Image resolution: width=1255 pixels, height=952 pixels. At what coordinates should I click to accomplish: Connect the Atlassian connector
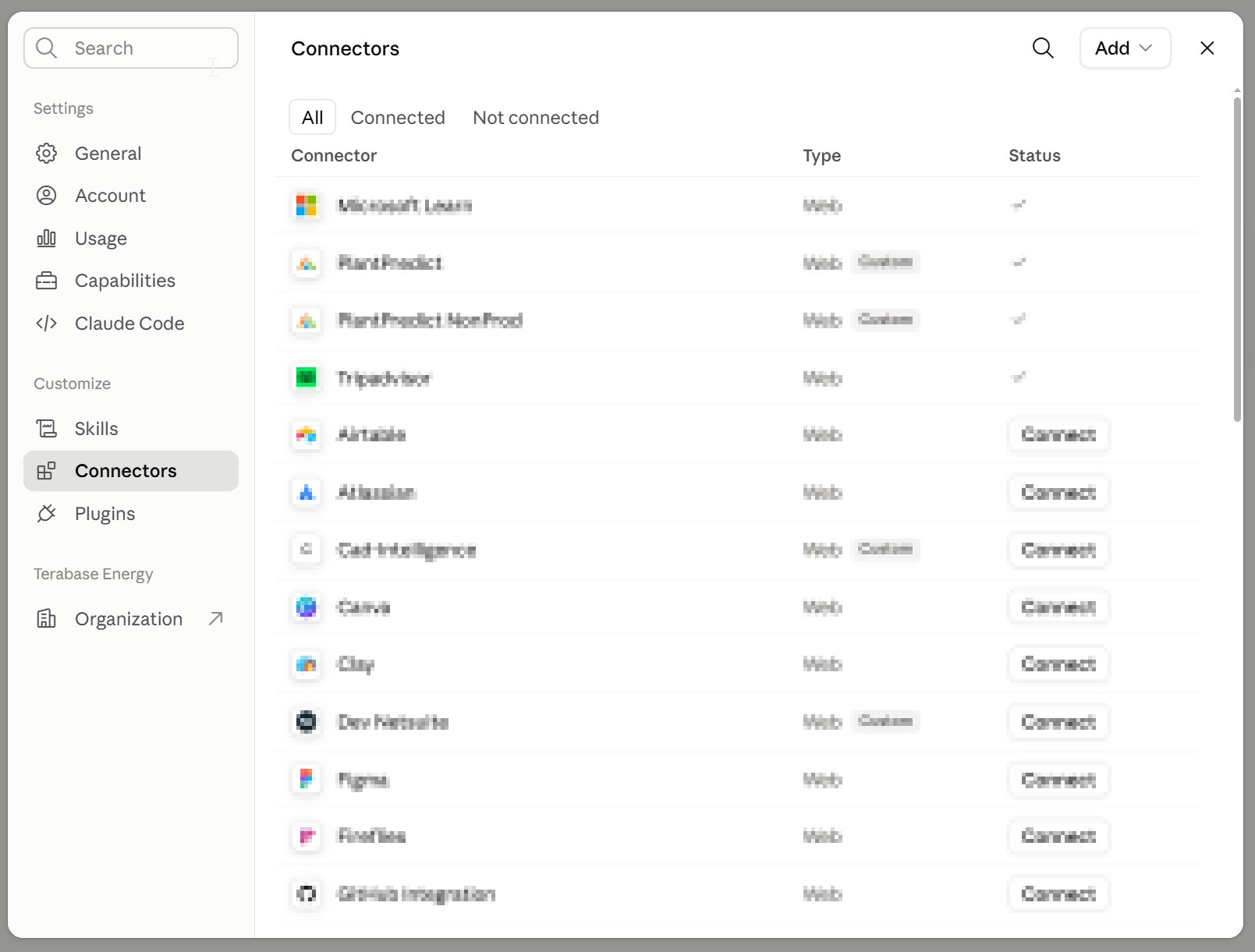click(1058, 493)
